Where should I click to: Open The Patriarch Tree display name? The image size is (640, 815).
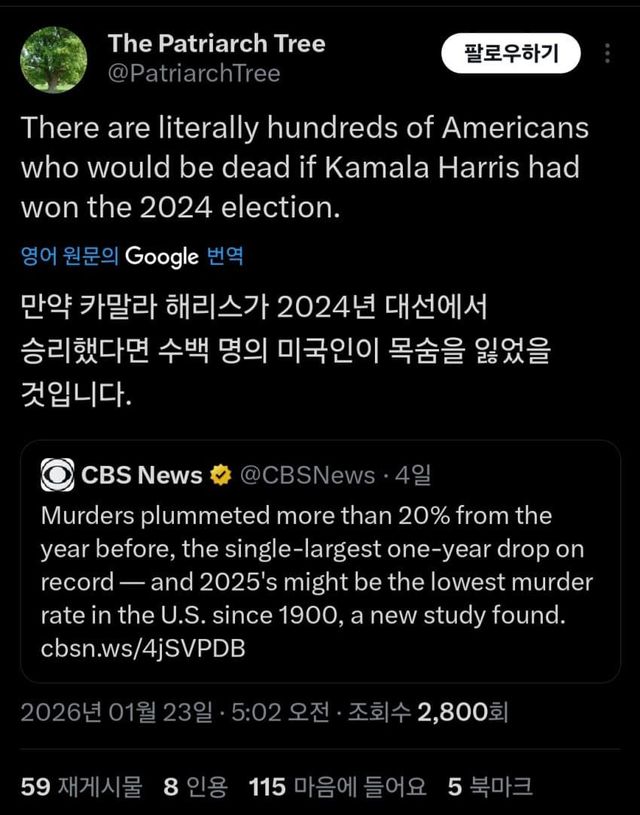pyautogui.click(x=216, y=43)
